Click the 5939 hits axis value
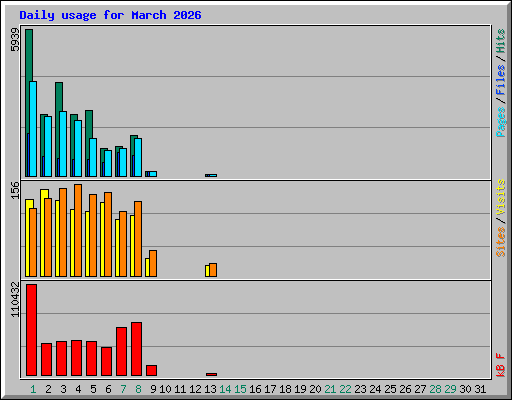Screen dimensions: 512x400 [15, 40]
